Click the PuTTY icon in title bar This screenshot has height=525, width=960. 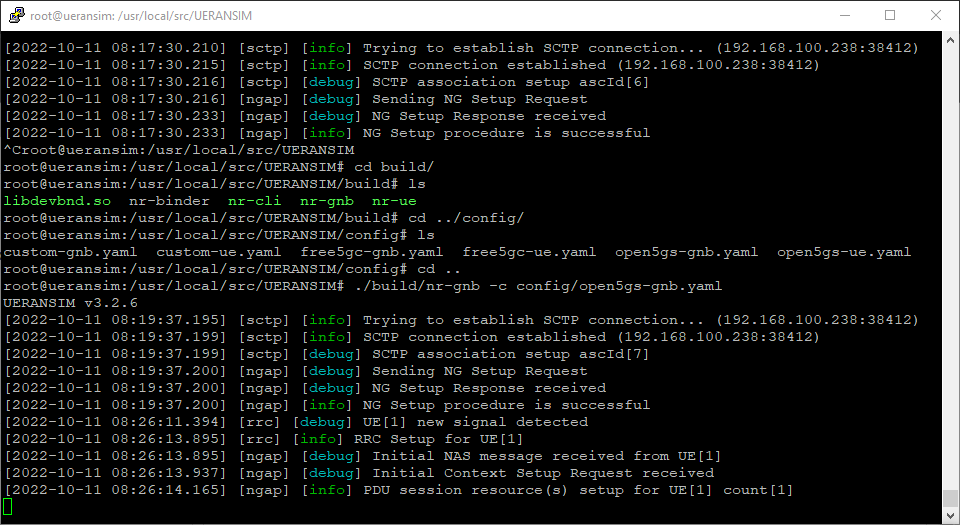coord(17,15)
